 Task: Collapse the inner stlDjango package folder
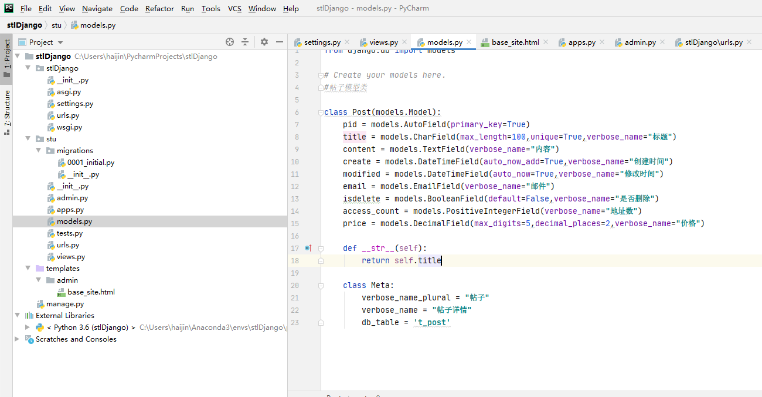coord(28,68)
